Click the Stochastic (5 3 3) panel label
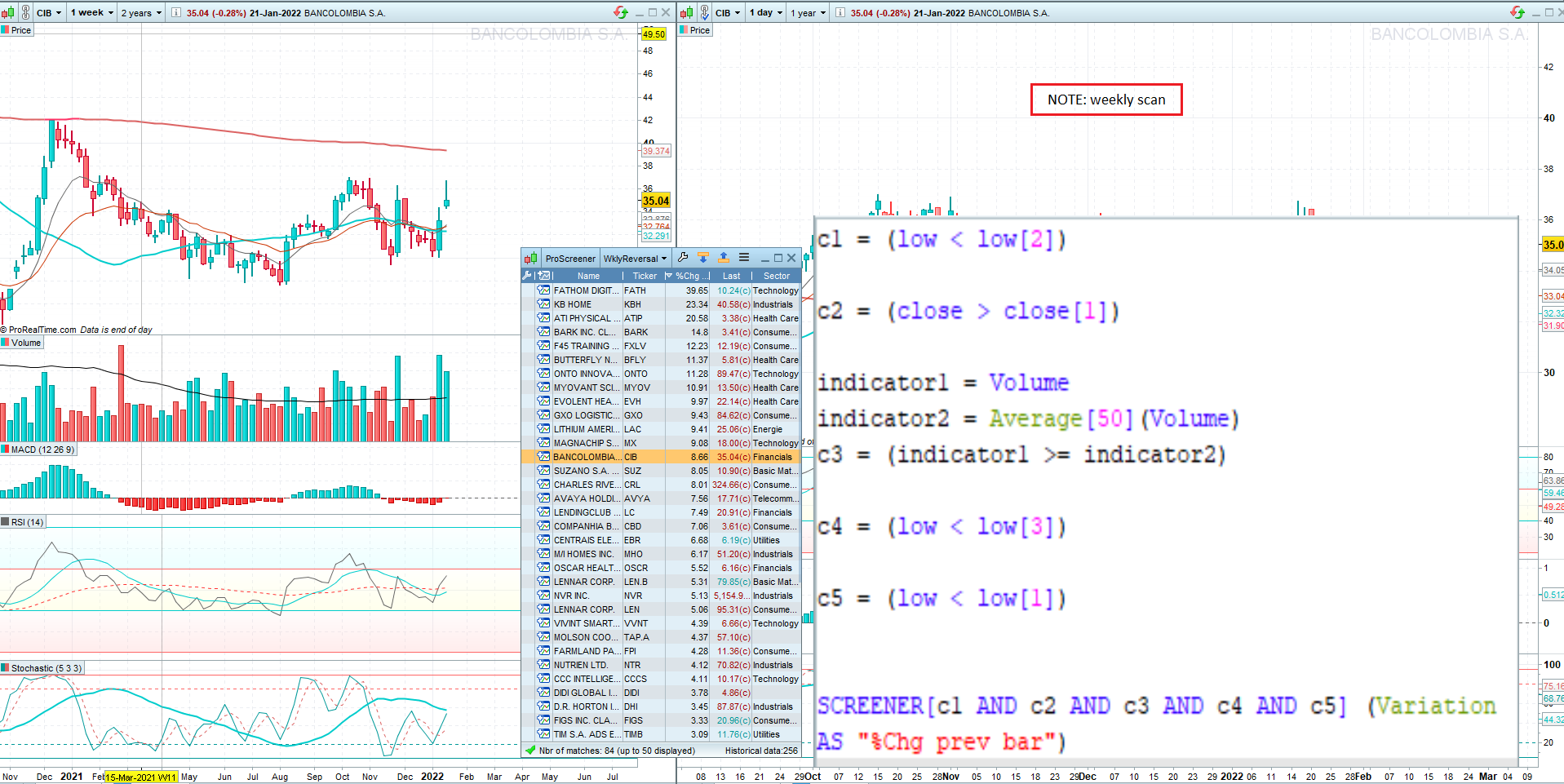The width and height of the screenshot is (1564, 784). click(42, 668)
